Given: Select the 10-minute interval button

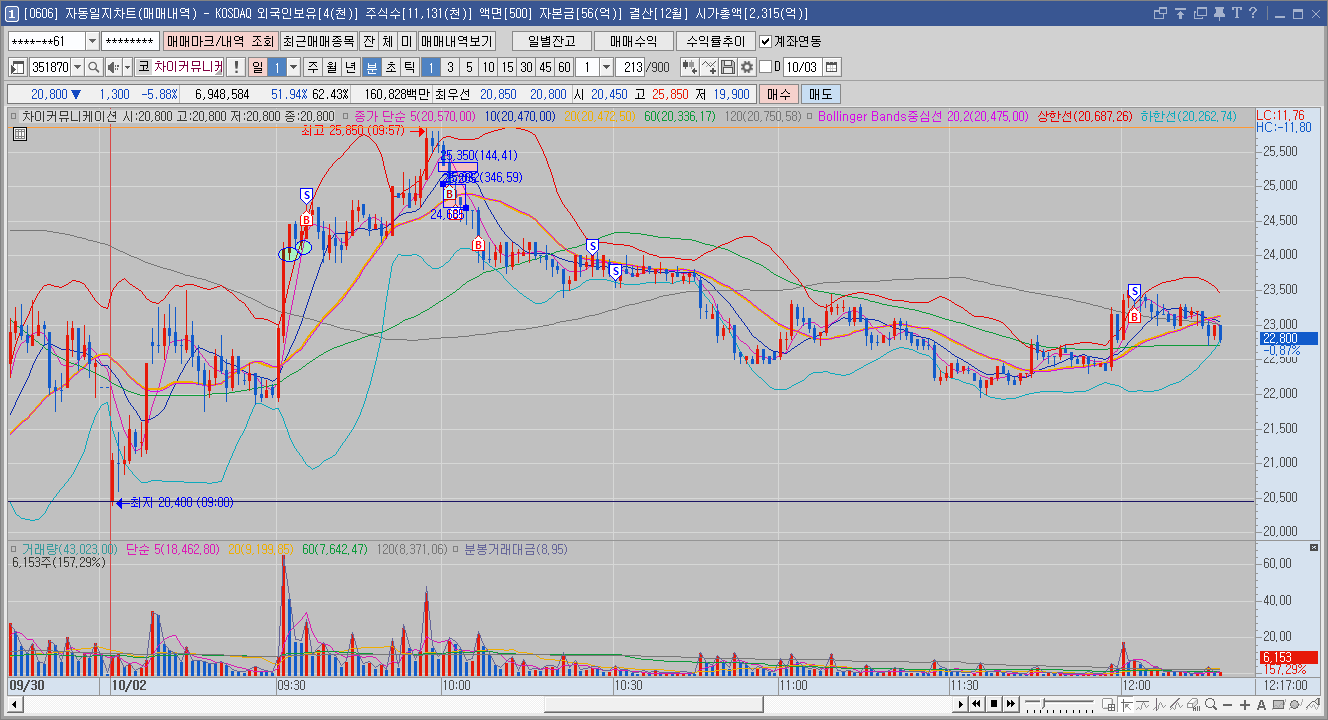Looking at the screenshot, I should pyautogui.click(x=488, y=67).
